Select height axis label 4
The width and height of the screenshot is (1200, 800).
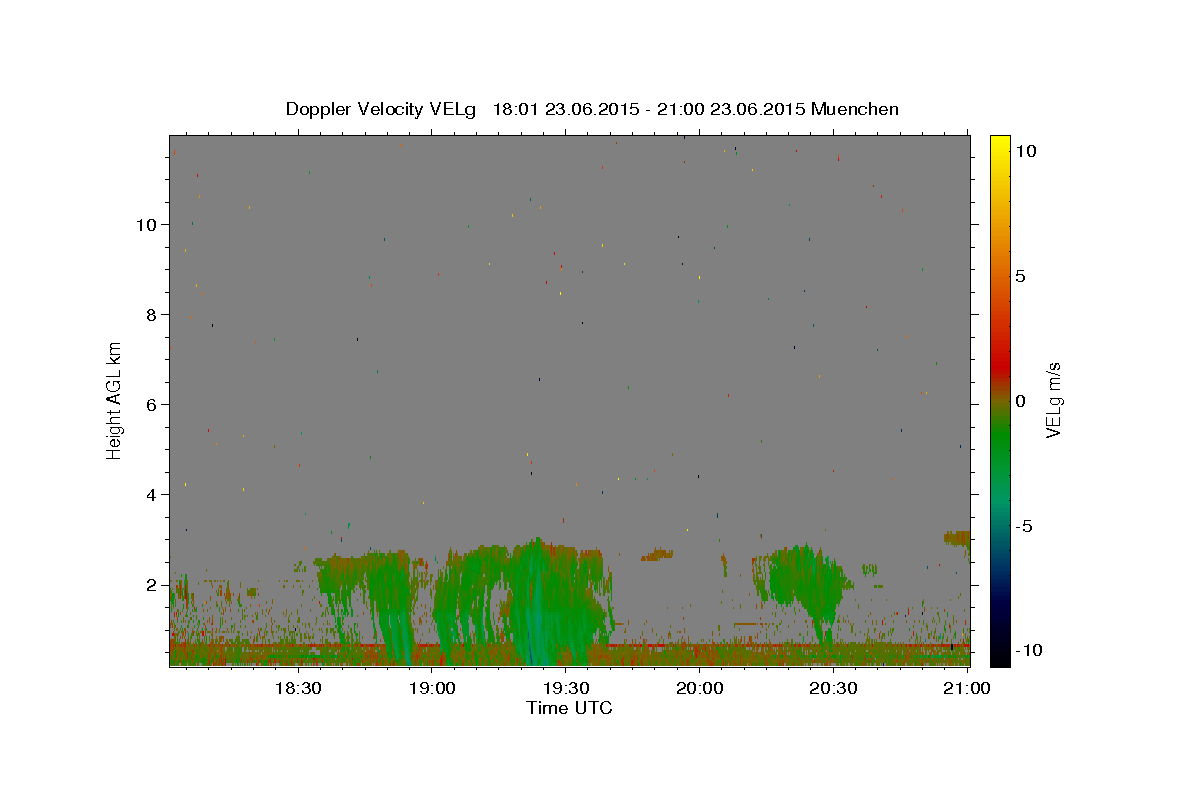151,495
